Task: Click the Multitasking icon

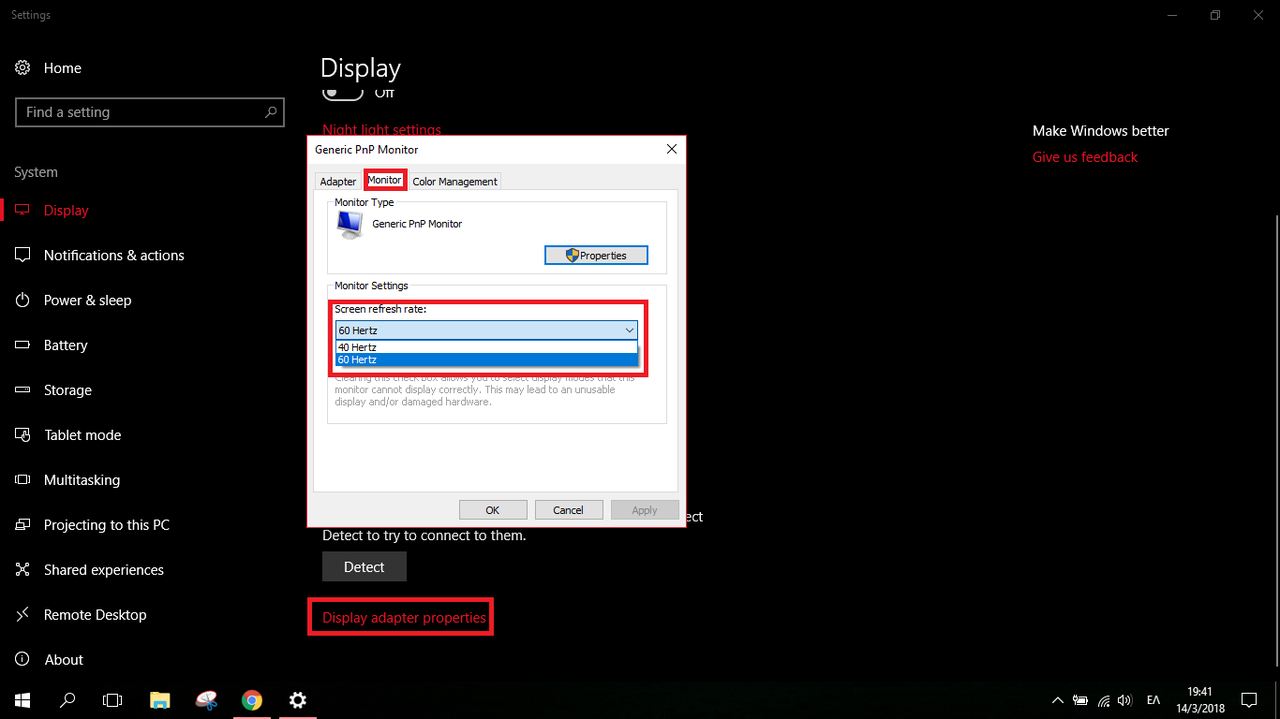Action: pyautogui.click(x=23, y=480)
